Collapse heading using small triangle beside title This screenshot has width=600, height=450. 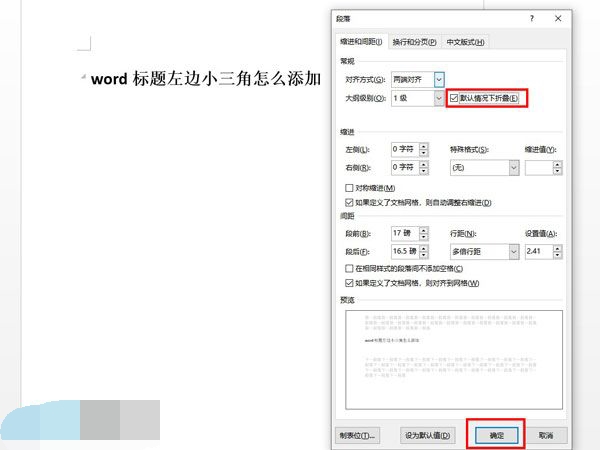click(83, 79)
